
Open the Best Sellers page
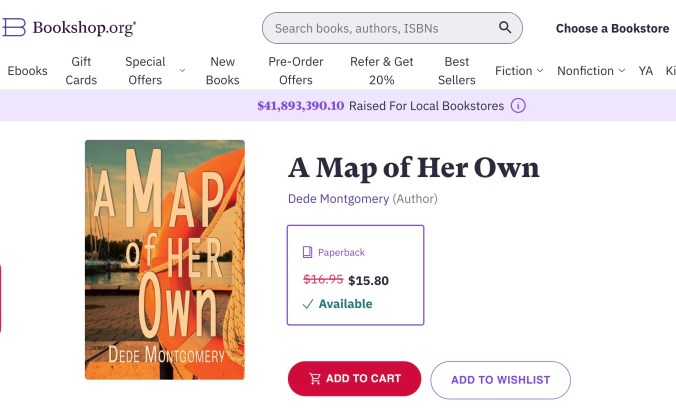point(456,71)
